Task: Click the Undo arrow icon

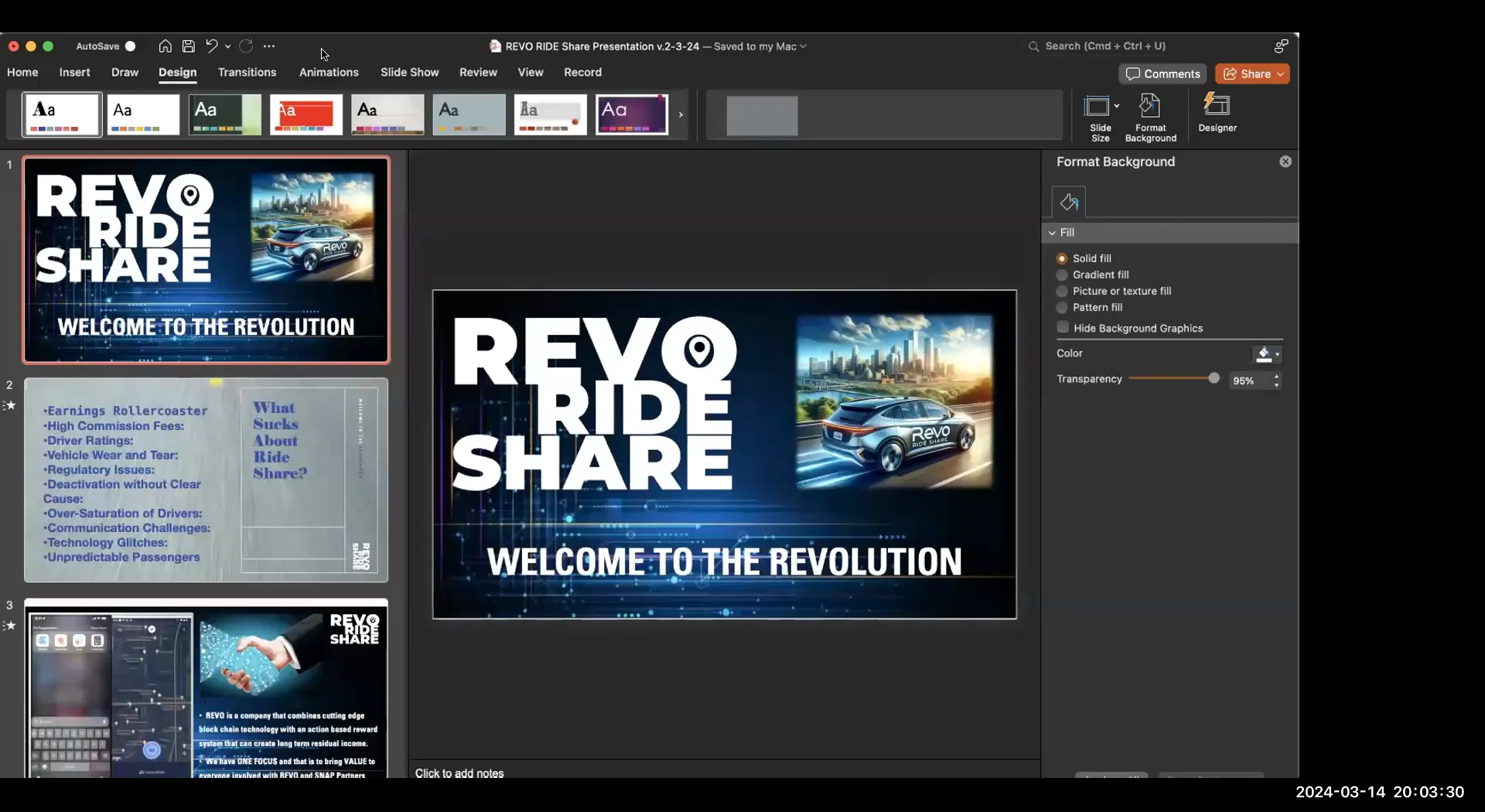Action: 211,46
